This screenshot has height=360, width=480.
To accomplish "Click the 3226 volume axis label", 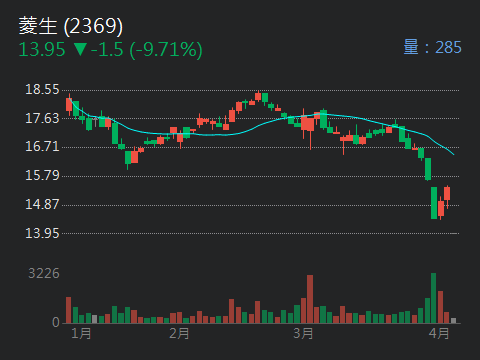I will [x=44, y=273].
